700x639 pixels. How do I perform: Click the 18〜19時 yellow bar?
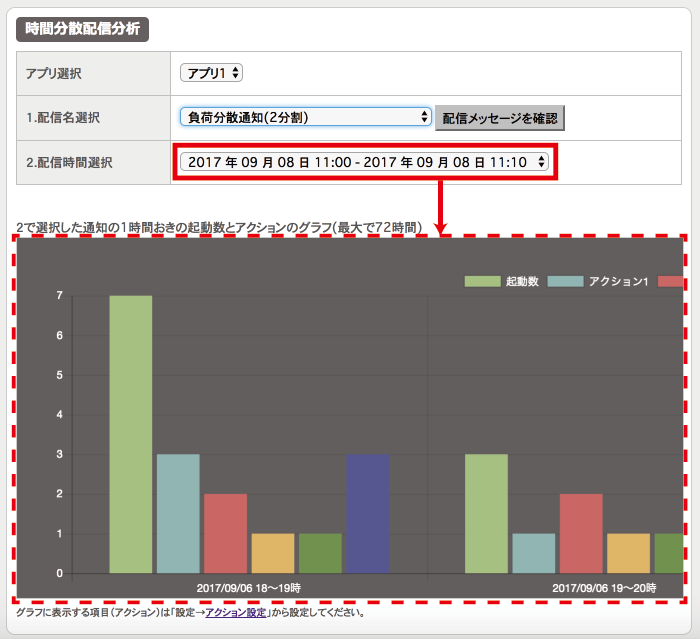tap(273, 553)
